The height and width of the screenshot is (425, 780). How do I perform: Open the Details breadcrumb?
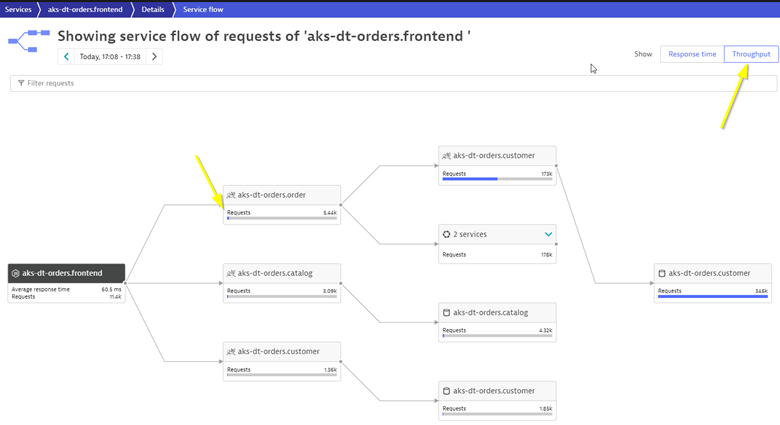[x=152, y=9]
